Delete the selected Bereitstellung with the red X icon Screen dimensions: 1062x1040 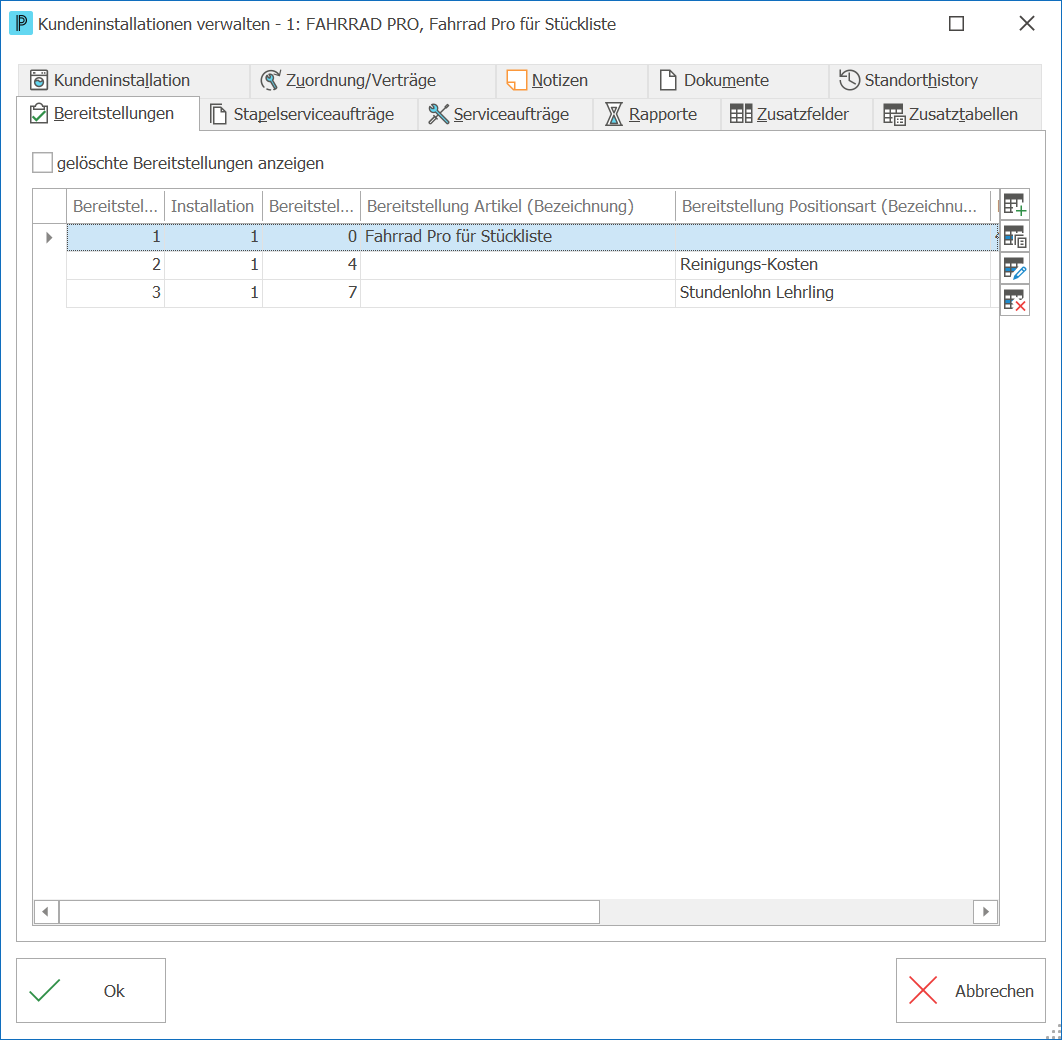1015,300
